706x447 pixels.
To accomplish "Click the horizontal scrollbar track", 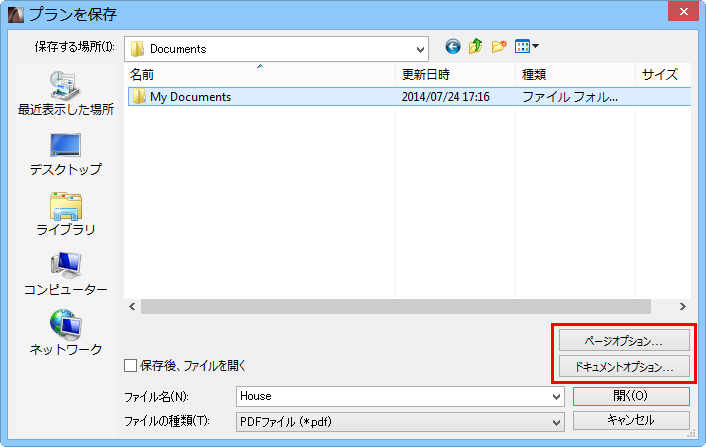I will click(396, 307).
